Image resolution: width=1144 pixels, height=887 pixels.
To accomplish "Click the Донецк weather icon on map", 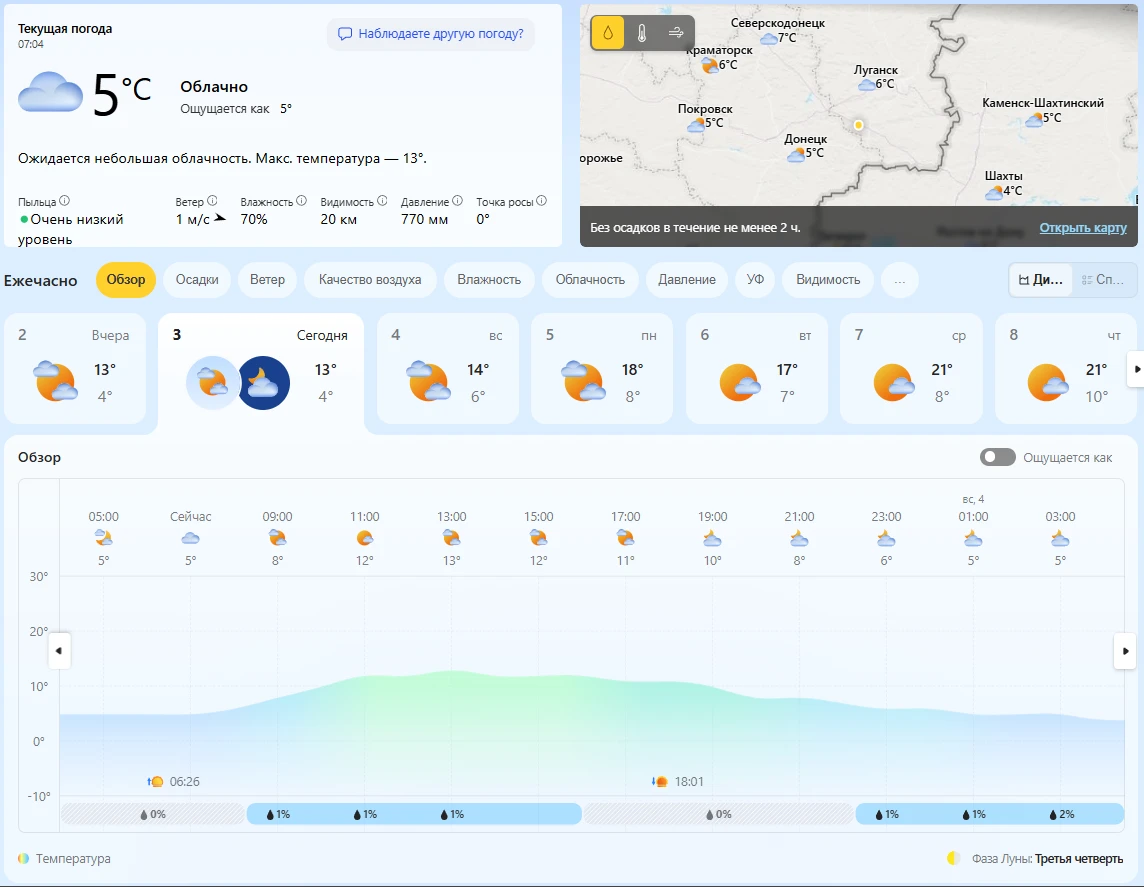I will 796,154.
